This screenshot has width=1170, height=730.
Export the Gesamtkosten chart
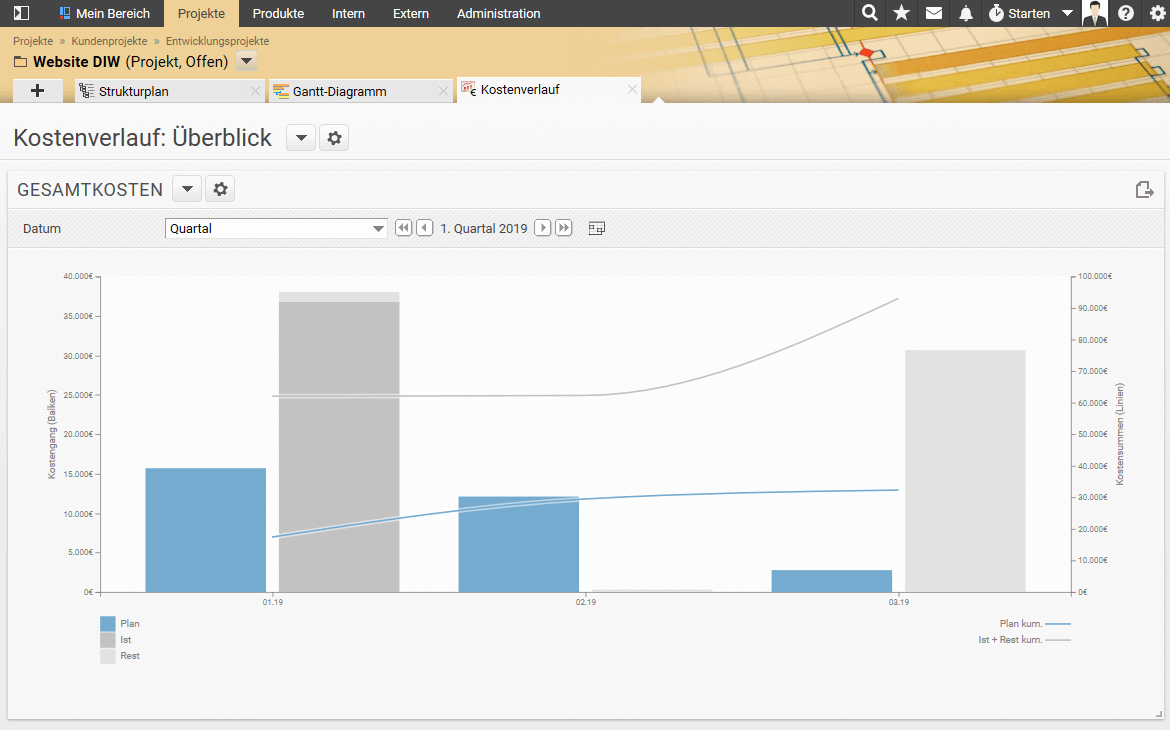tap(1145, 190)
